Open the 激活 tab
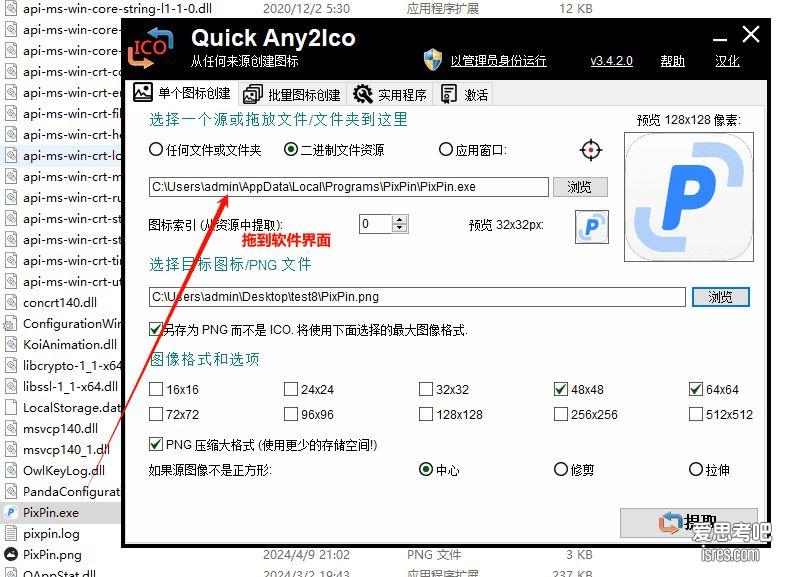Screen dimensions: 786x577 point(464,94)
